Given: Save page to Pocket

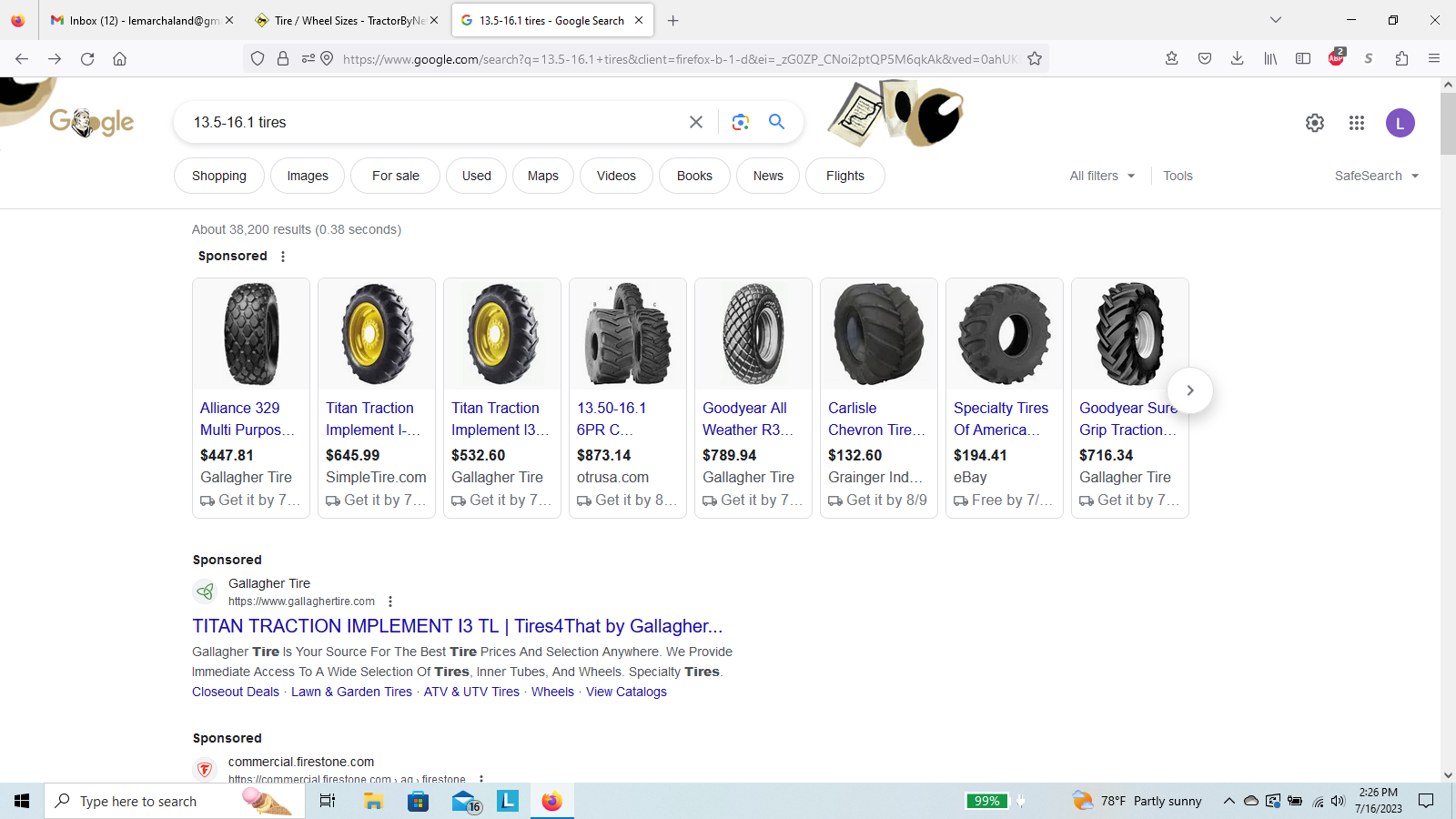Looking at the screenshot, I should point(1205,58).
